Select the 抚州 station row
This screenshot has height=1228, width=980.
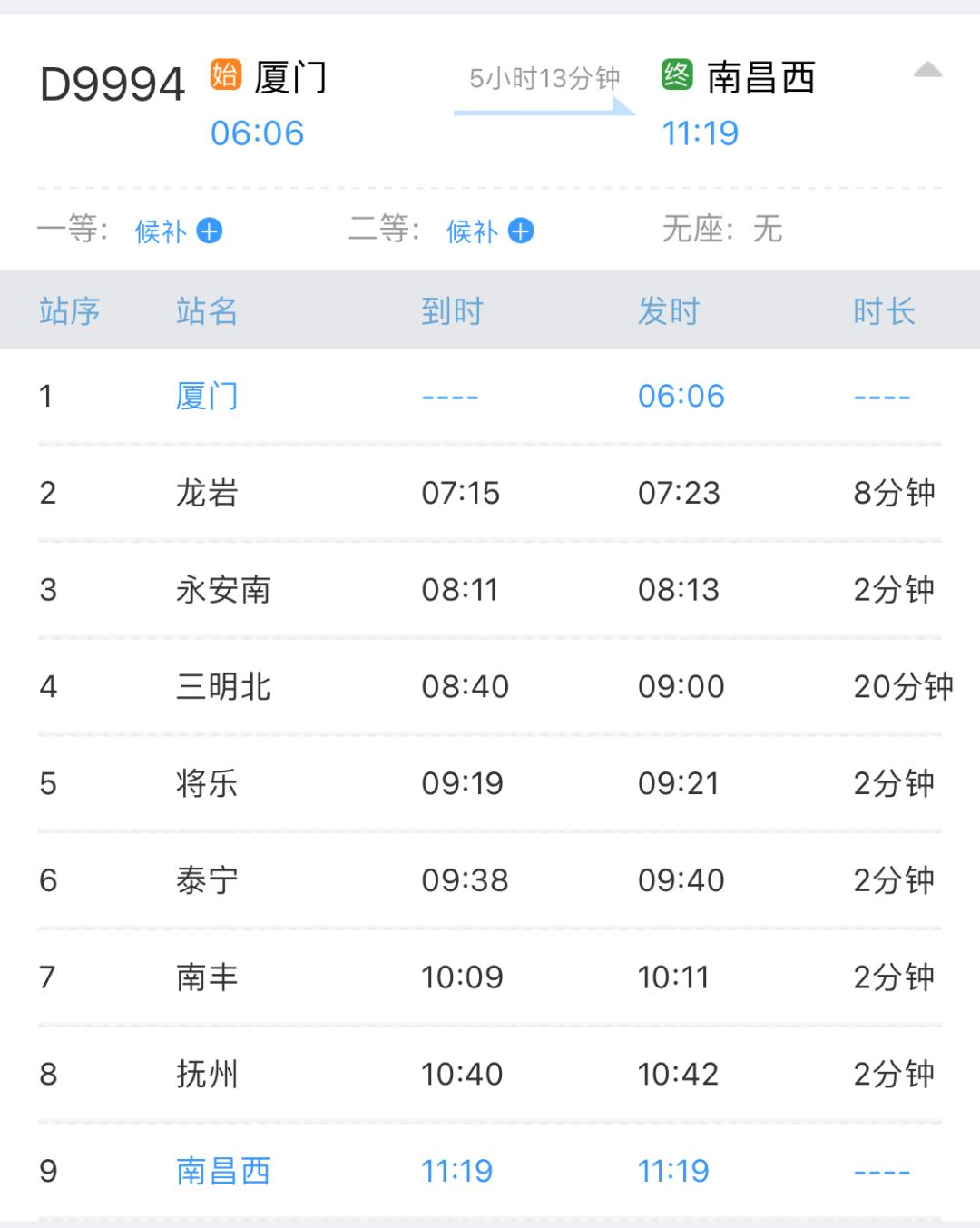click(x=207, y=1075)
